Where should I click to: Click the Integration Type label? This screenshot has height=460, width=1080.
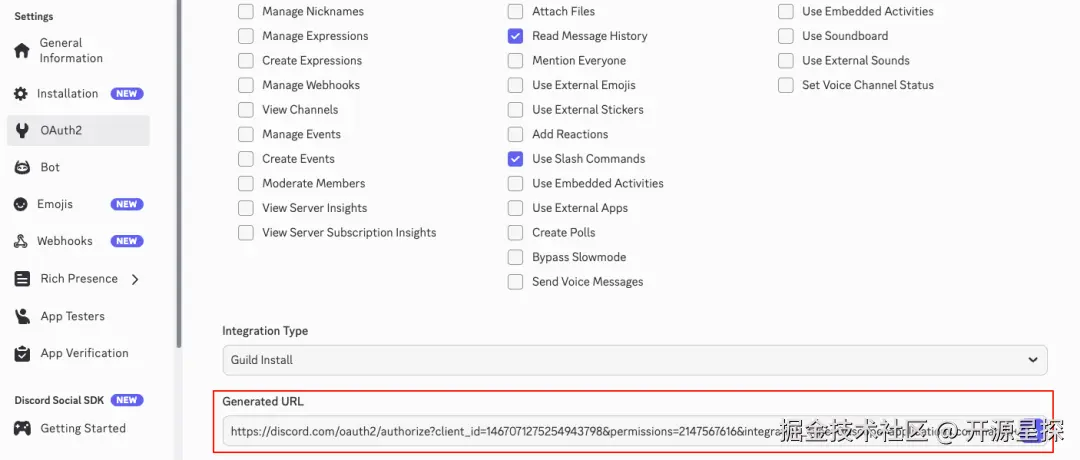pos(265,331)
